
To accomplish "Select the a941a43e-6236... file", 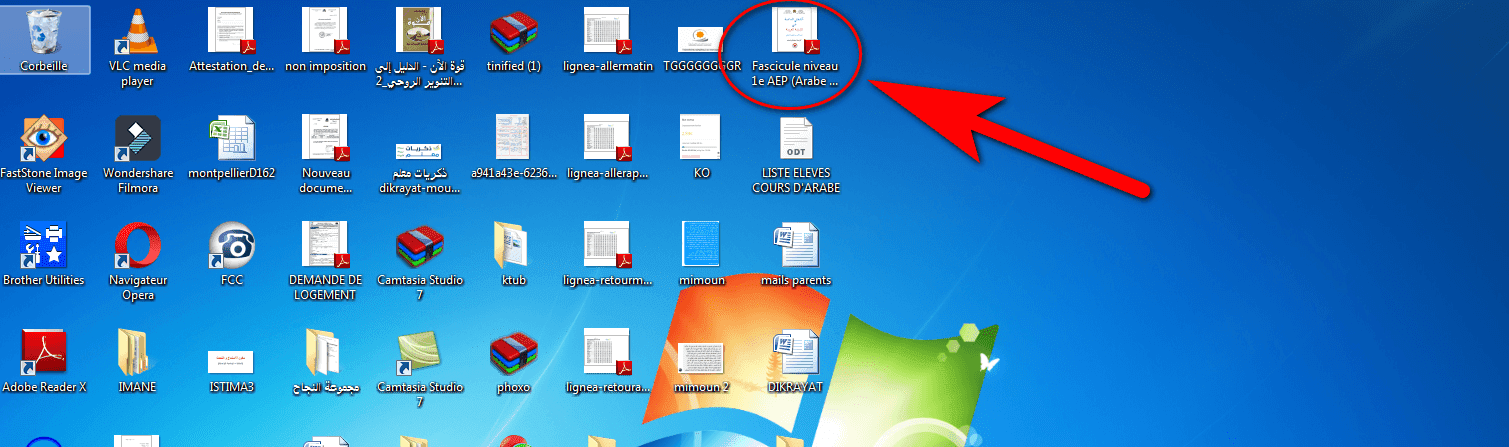I will (513, 148).
